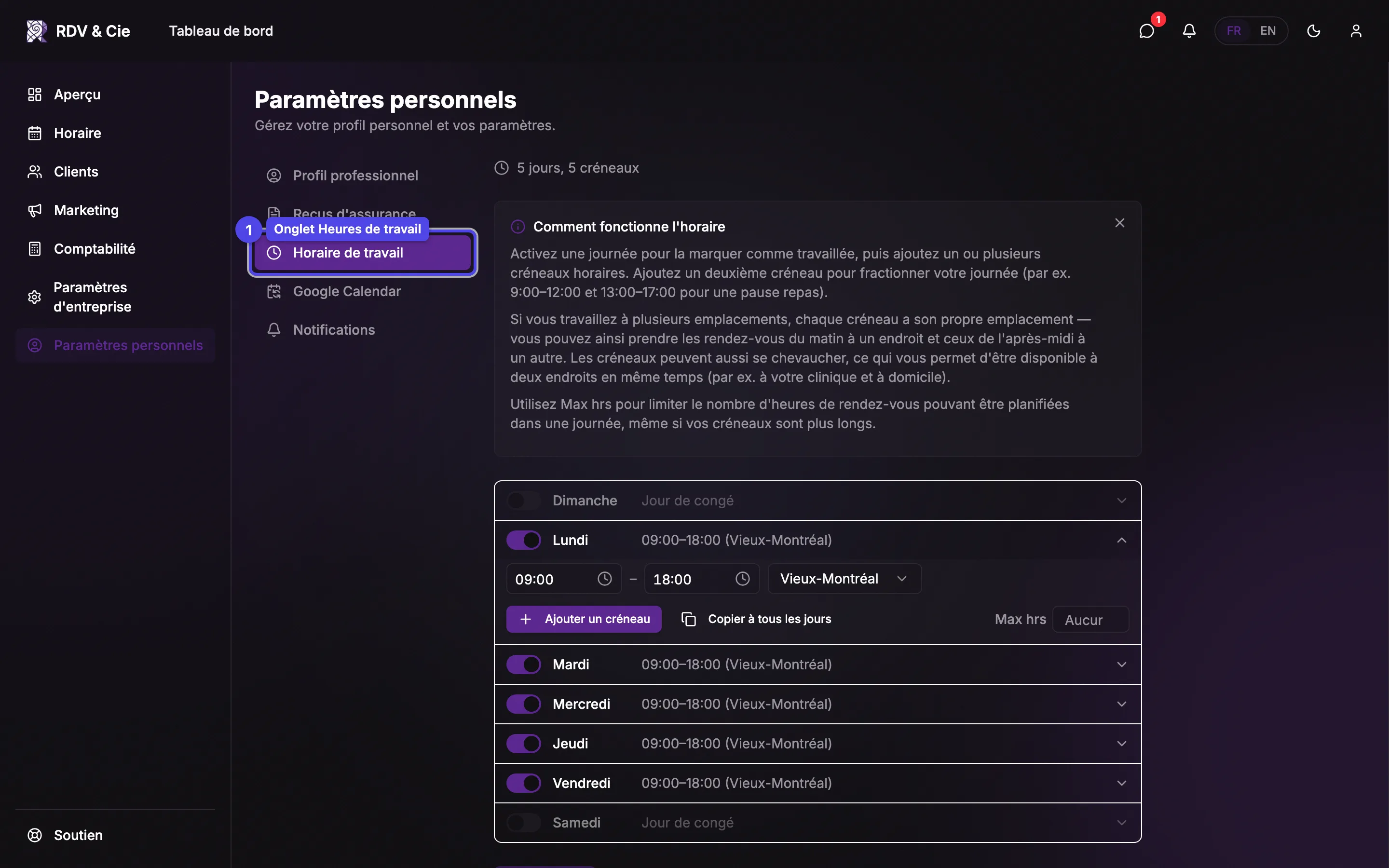
Task: Expand the Mercredi row chevron
Action: pyautogui.click(x=1121, y=704)
